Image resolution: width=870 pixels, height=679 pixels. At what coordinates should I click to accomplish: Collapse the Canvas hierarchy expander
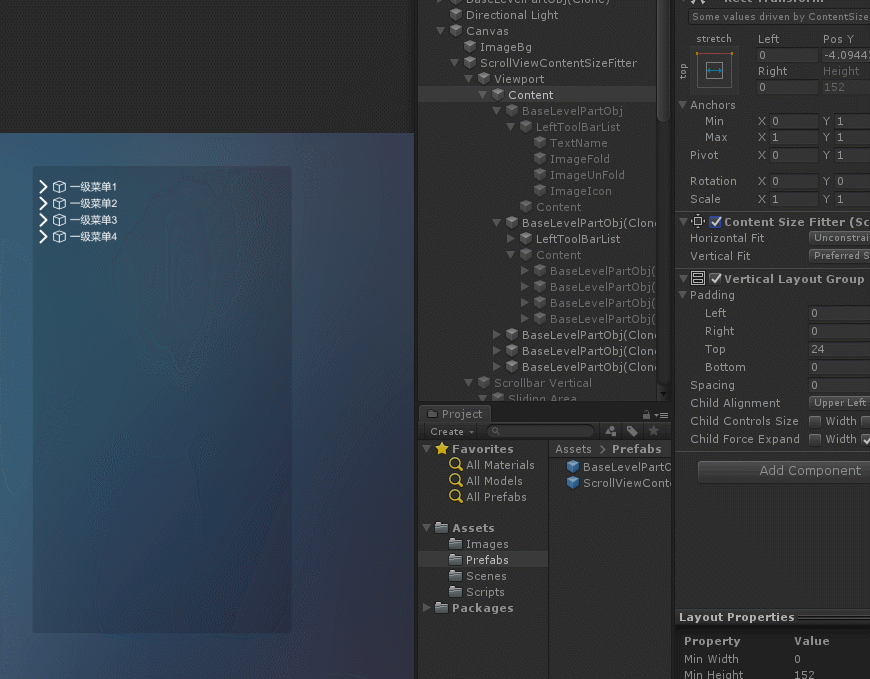(440, 31)
